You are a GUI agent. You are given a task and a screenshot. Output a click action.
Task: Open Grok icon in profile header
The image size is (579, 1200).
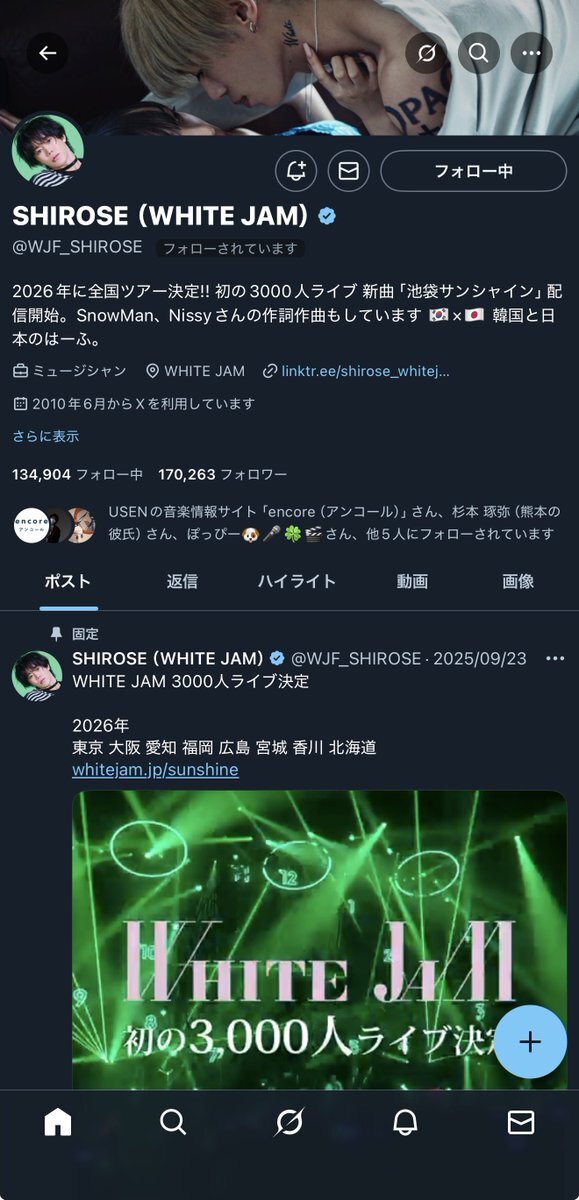point(426,53)
